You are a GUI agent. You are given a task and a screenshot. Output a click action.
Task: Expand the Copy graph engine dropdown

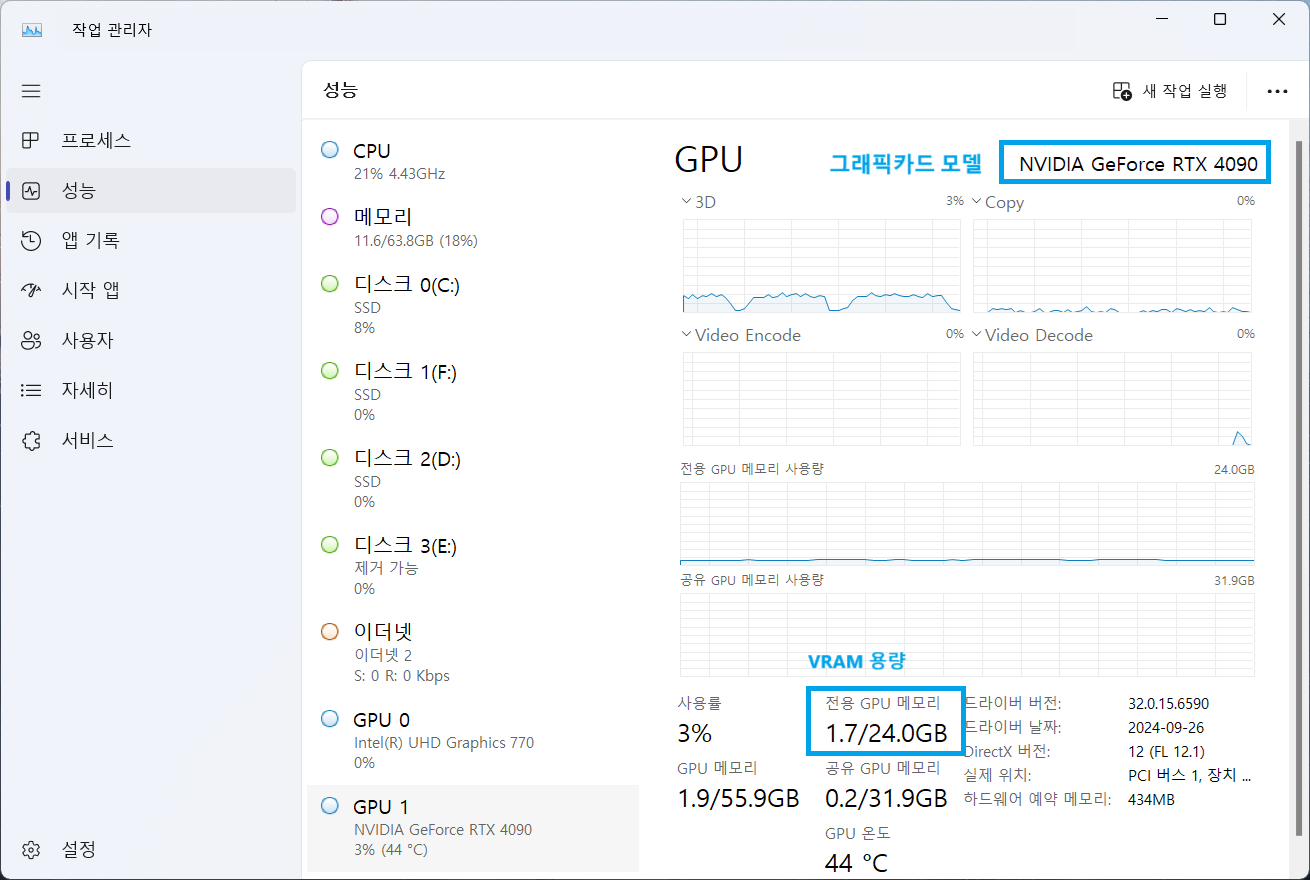[x=977, y=202]
